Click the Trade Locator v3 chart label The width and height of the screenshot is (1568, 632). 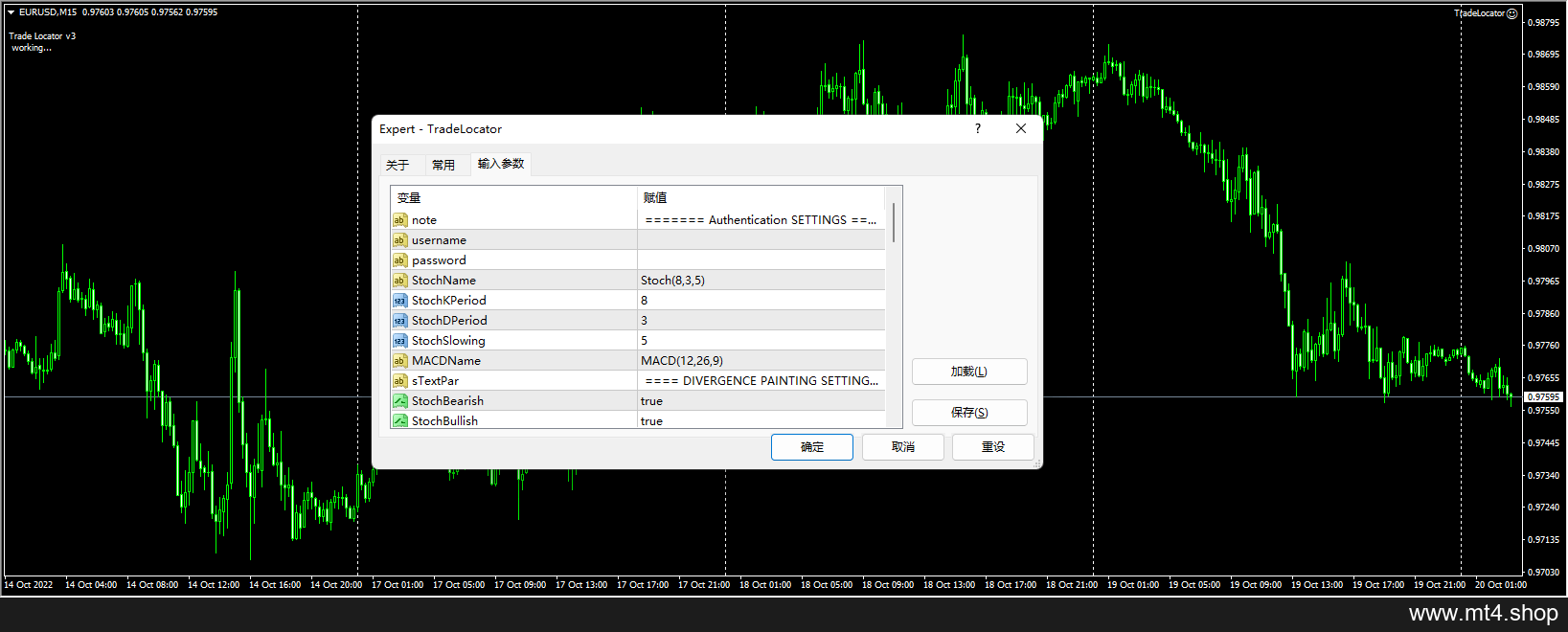click(42, 36)
